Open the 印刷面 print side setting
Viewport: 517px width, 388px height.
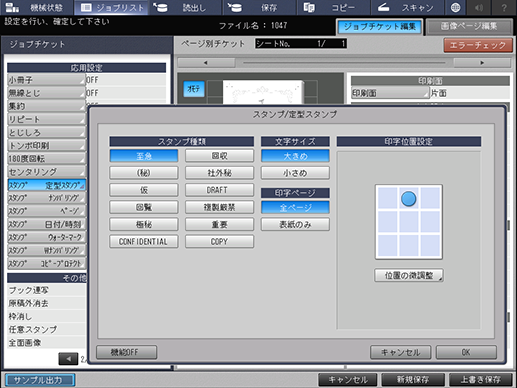pos(390,93)
